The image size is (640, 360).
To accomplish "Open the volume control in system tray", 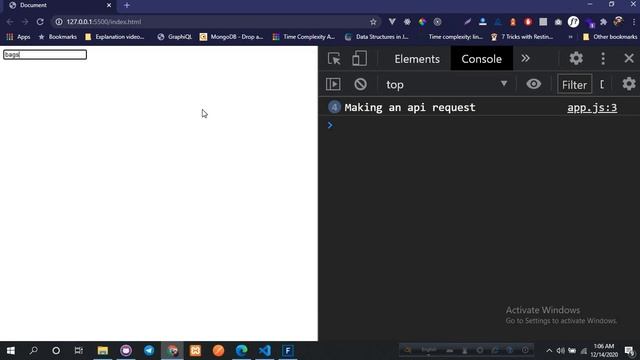I will [x=560, y=351].
